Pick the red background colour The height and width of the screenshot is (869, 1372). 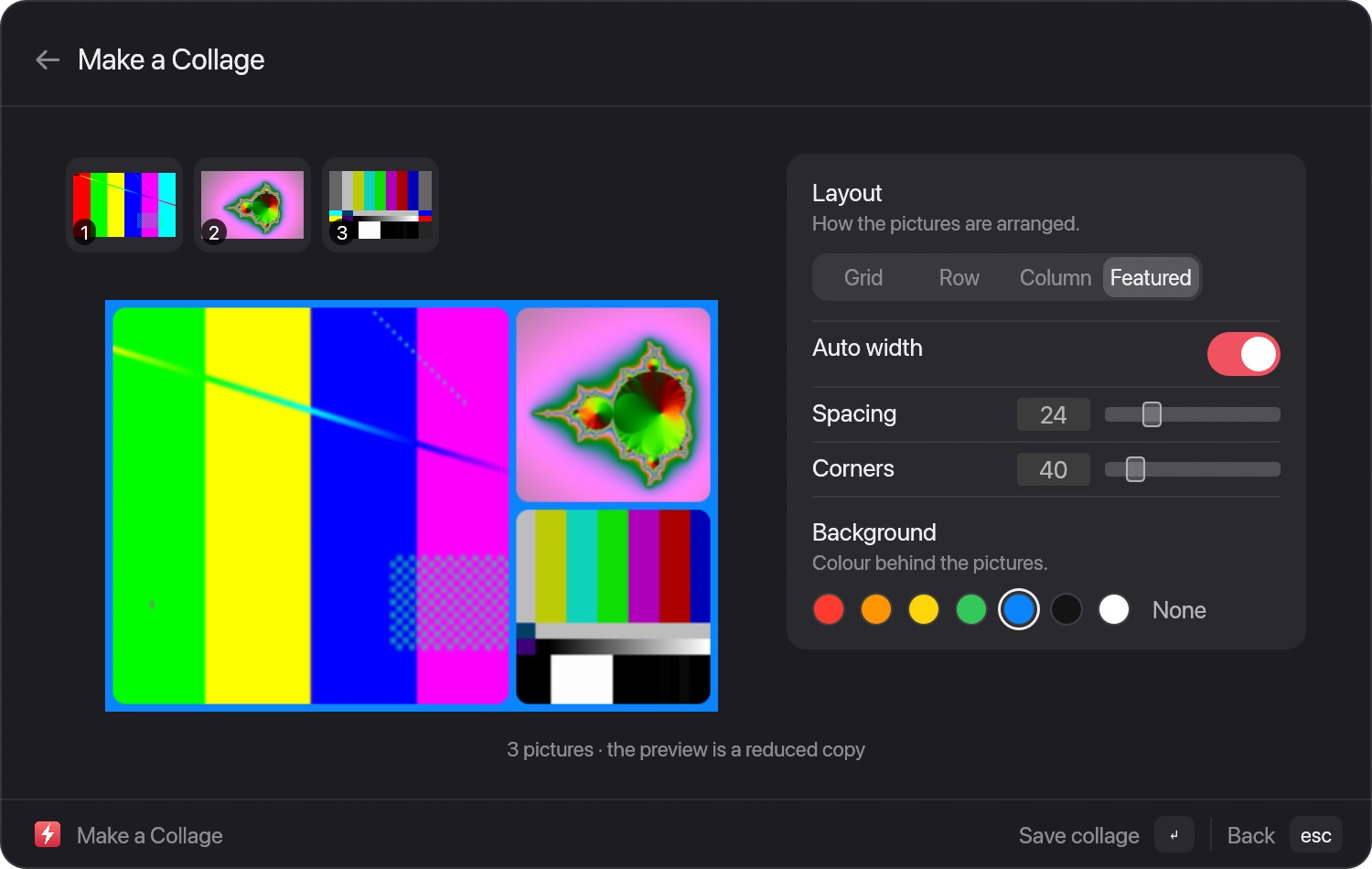coord(829,609)
